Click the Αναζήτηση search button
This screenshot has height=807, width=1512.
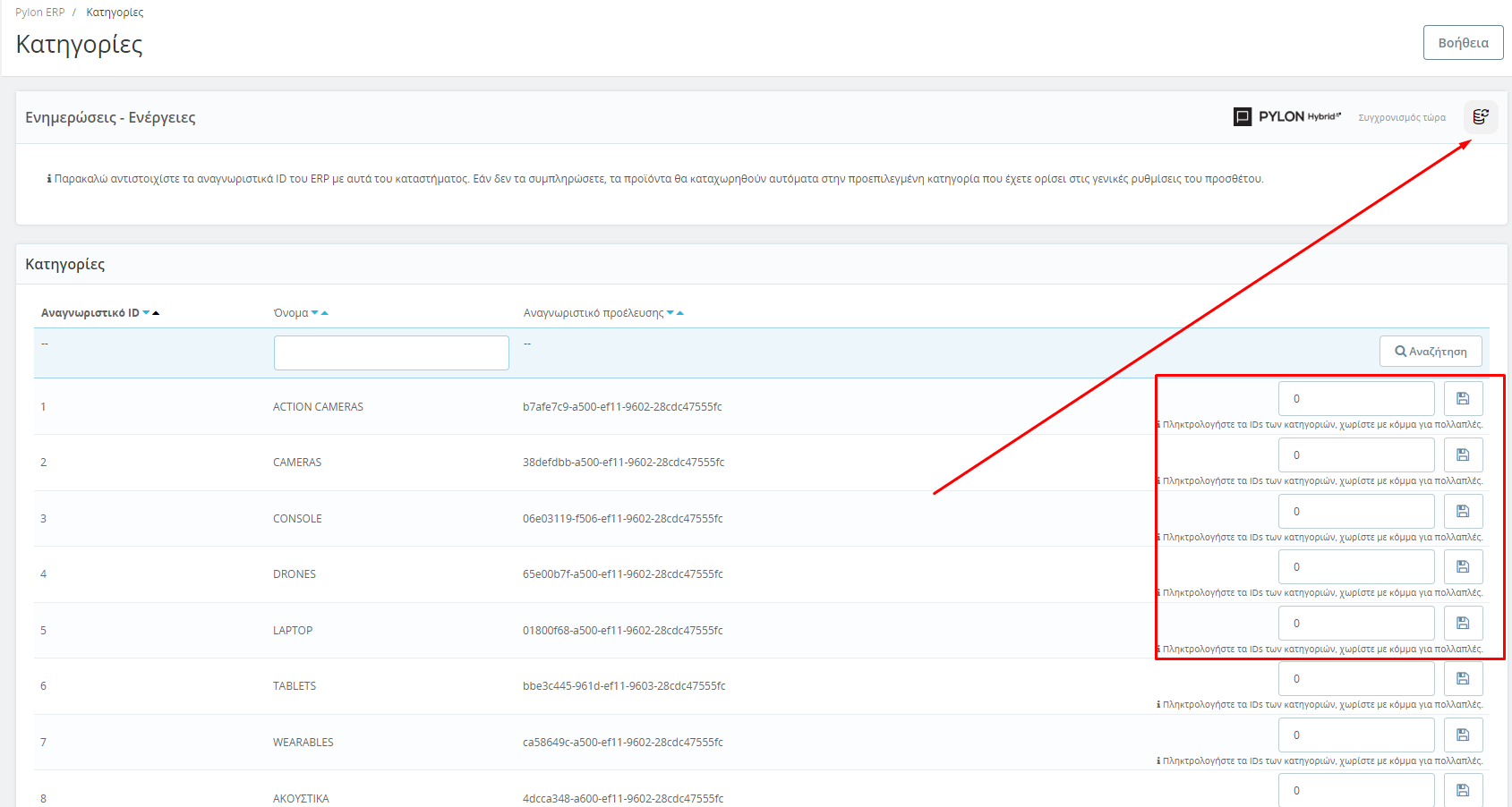pyautogui.click(x=1431, y=352)
